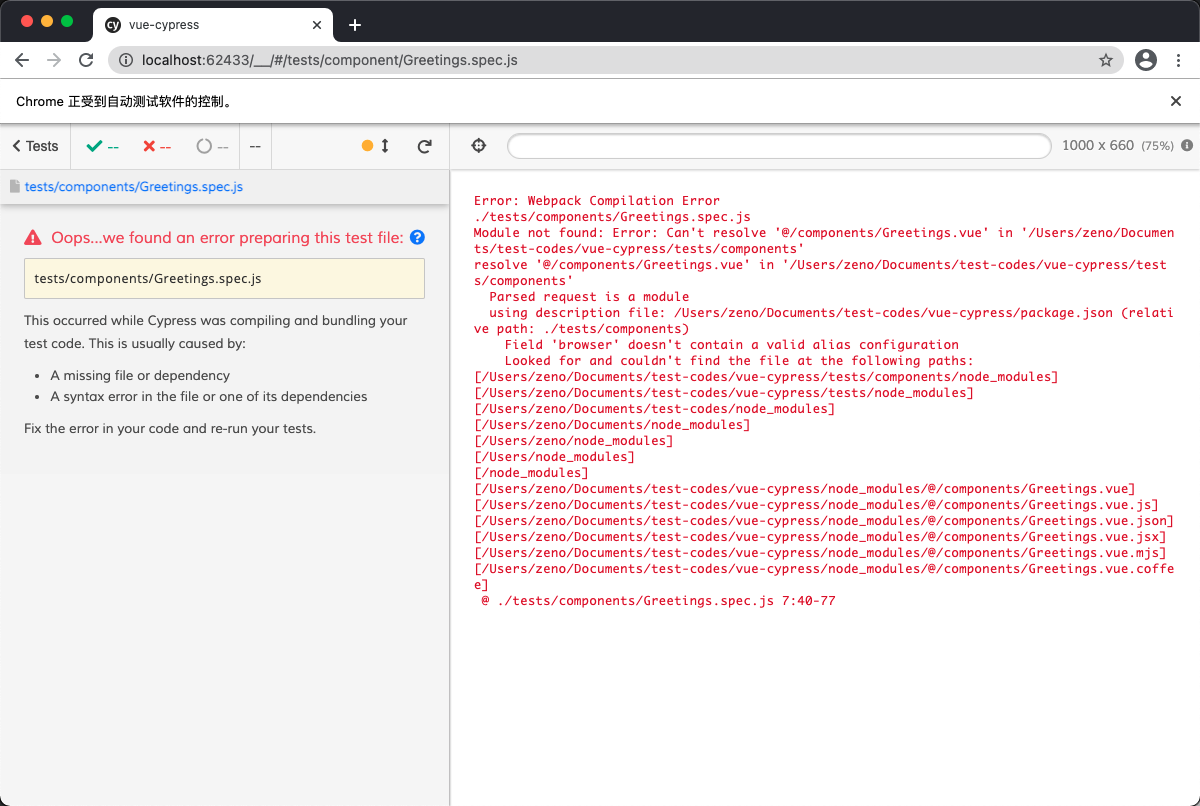Toggle auto-scrolling with the orange indicator
This screenshot has height=806, width=1200.
point(366,145)
